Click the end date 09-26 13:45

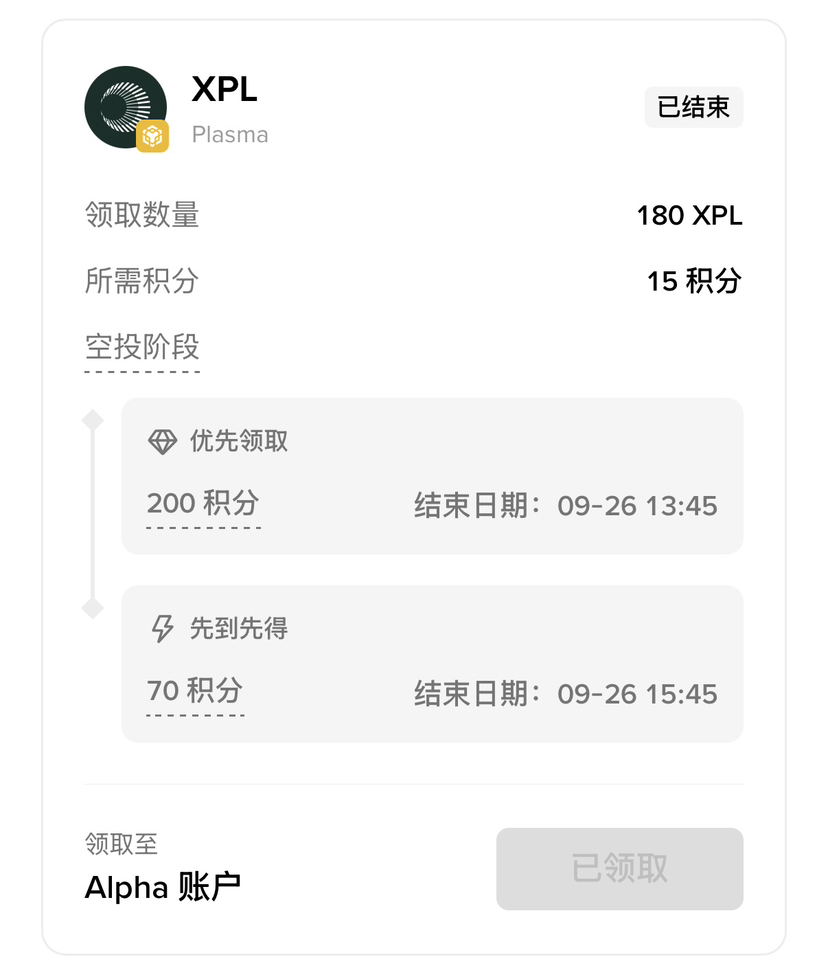tap(637, 506)
